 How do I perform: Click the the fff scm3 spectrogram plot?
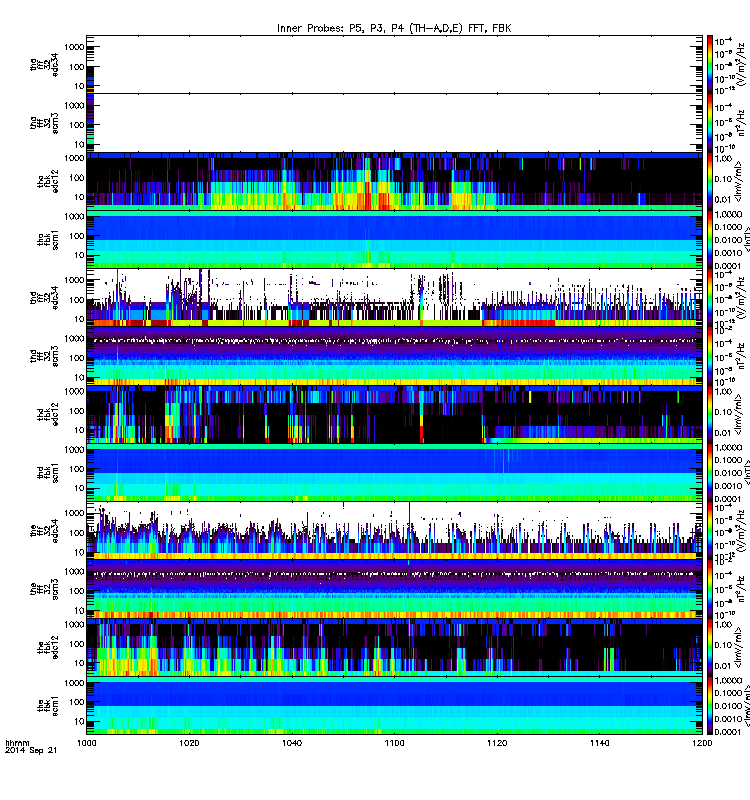[394, 589]
